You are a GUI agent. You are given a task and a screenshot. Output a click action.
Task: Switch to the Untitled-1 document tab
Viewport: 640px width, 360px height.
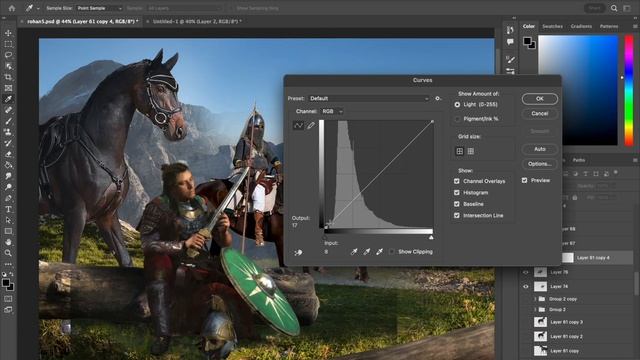pos(197,21)
